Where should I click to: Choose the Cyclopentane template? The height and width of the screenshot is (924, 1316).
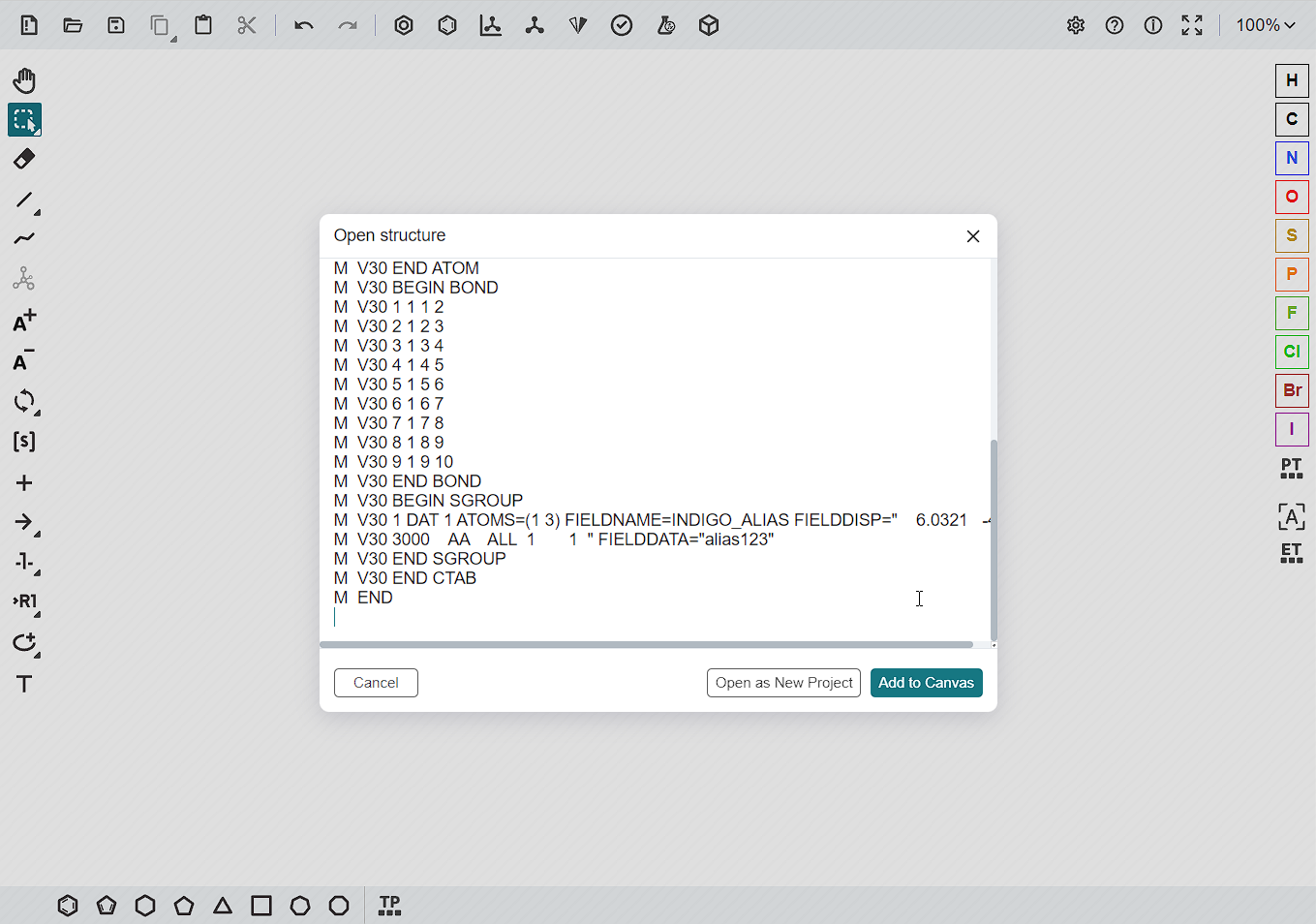click(184, 906)
